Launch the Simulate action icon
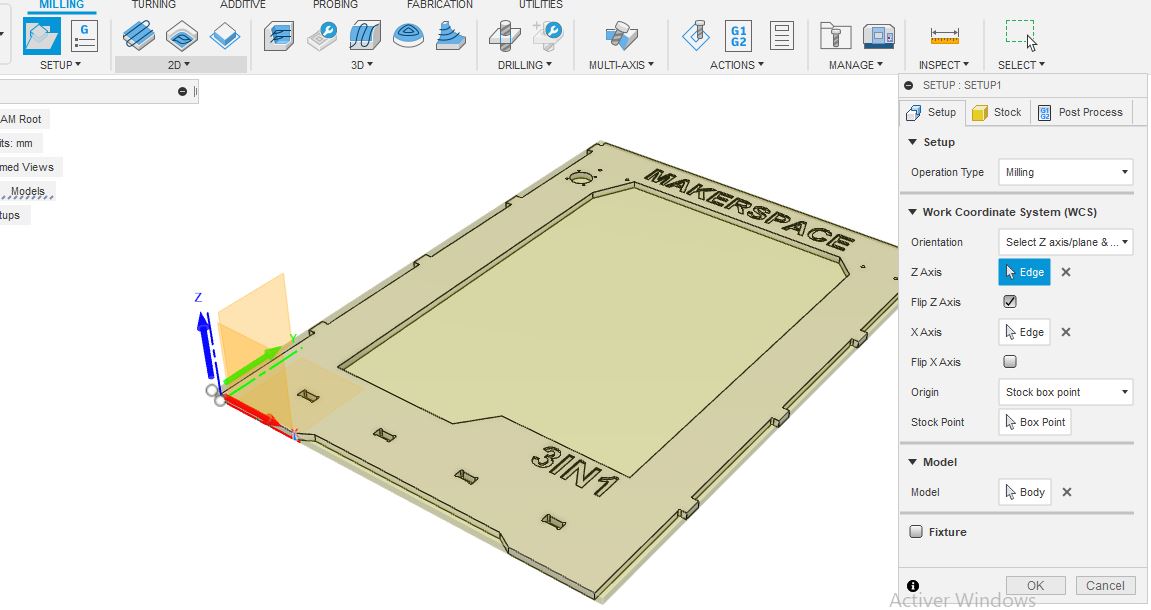 pyautogui.click(x=696, y=35)
